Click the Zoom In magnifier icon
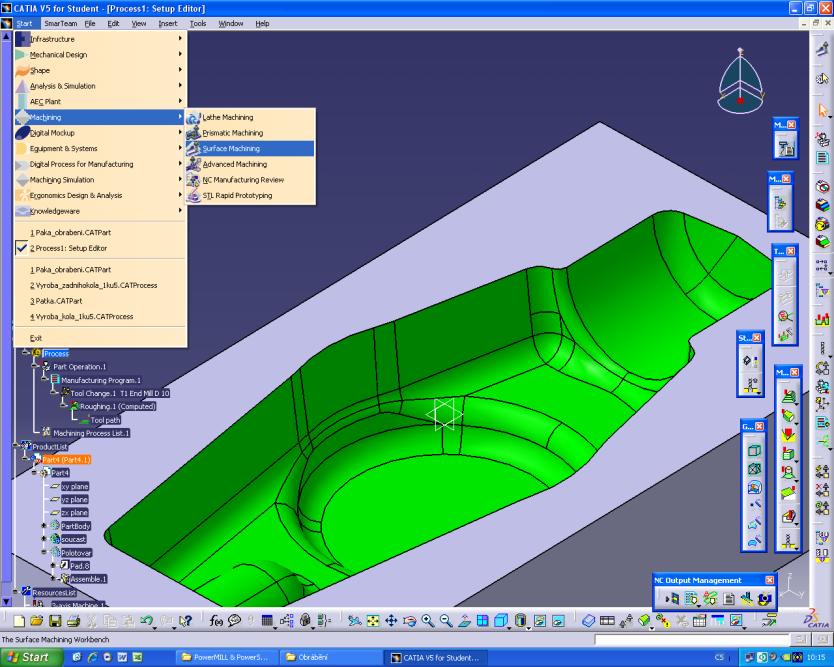834x667 pixels. pyautogui.click(x=428, y=621)
